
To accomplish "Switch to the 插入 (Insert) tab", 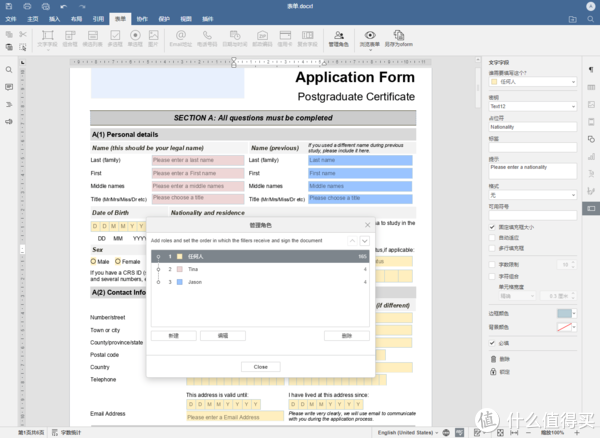I will [x=54, y=19].
